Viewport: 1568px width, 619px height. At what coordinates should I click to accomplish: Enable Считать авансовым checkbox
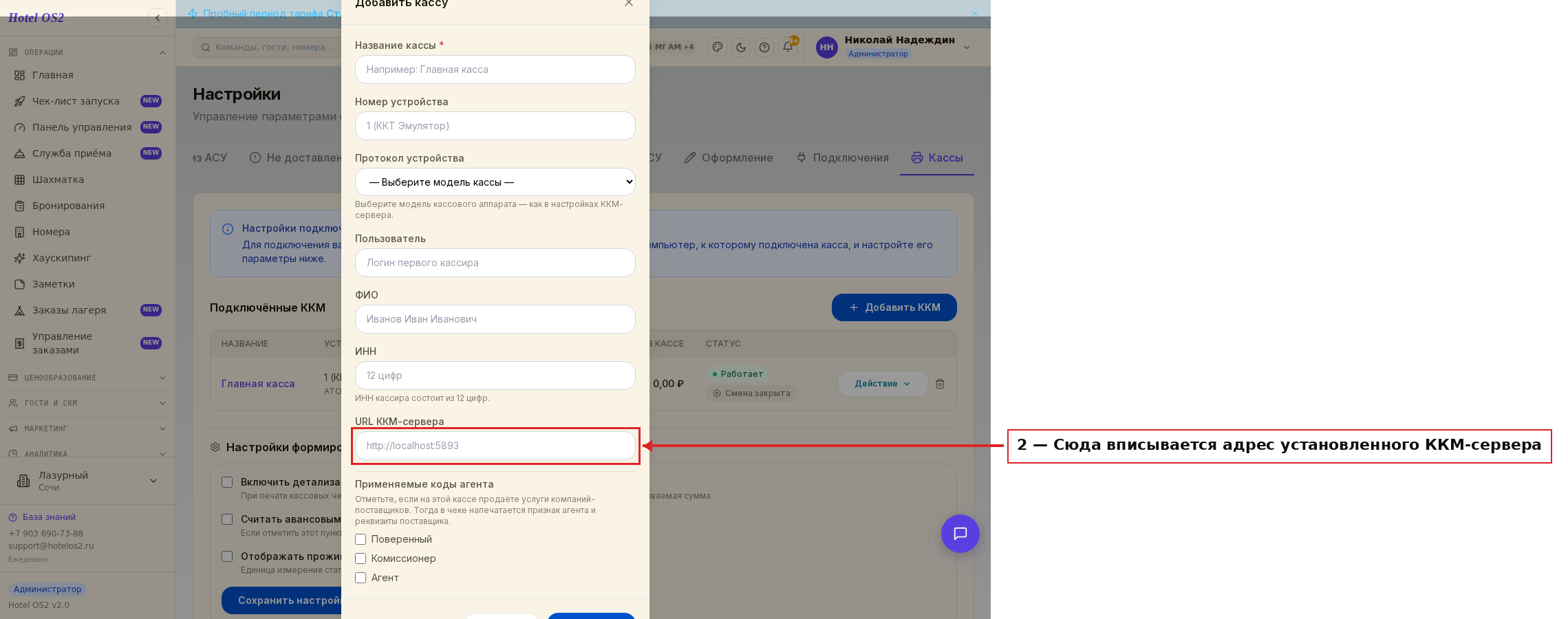(227, 519)
